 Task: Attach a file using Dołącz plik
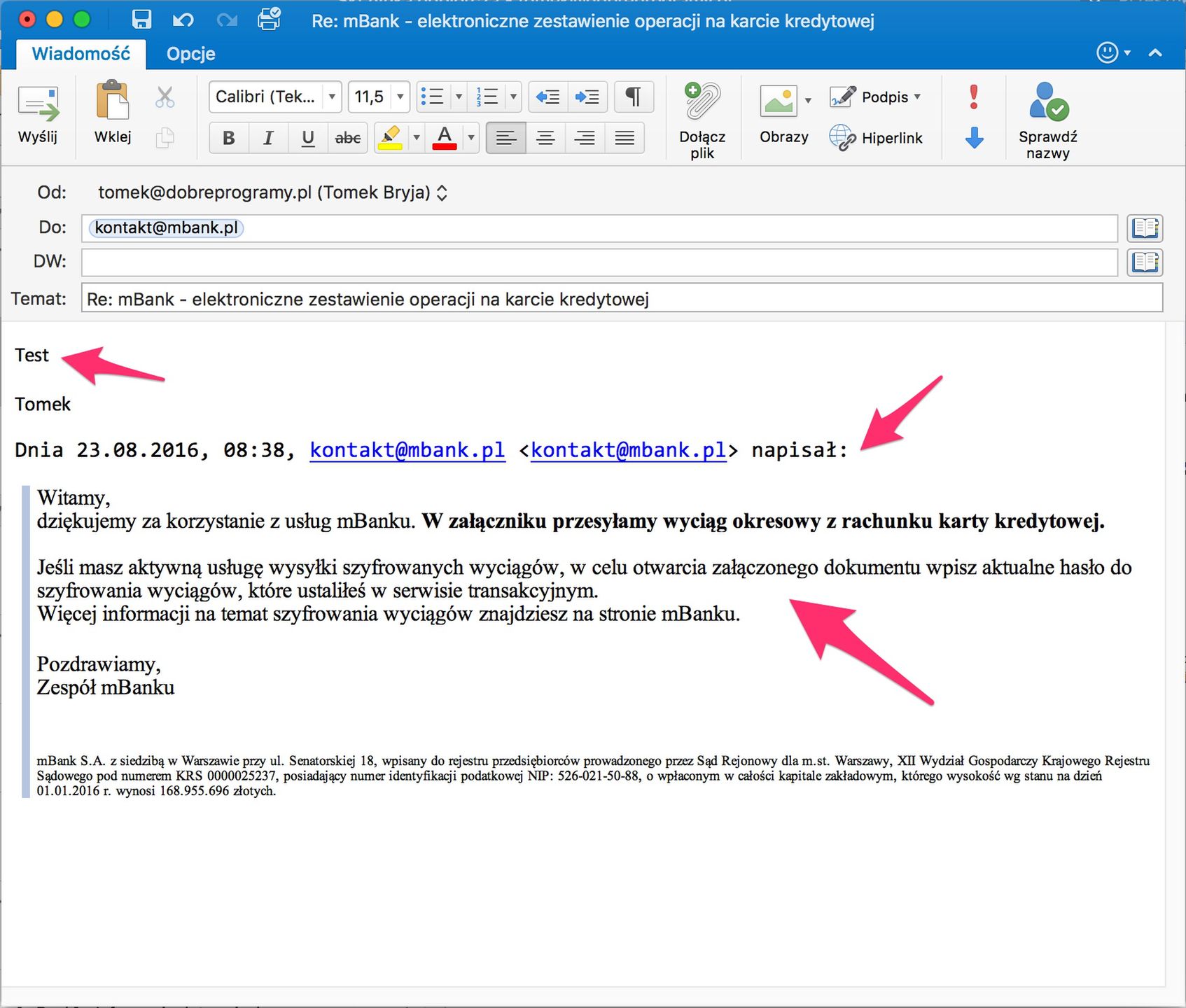(702, 120)
